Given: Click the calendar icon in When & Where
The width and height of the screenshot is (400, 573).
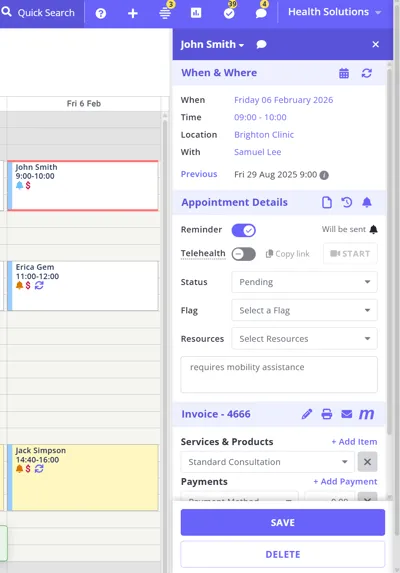Looking at the screenshot, I should click(344, 73).
